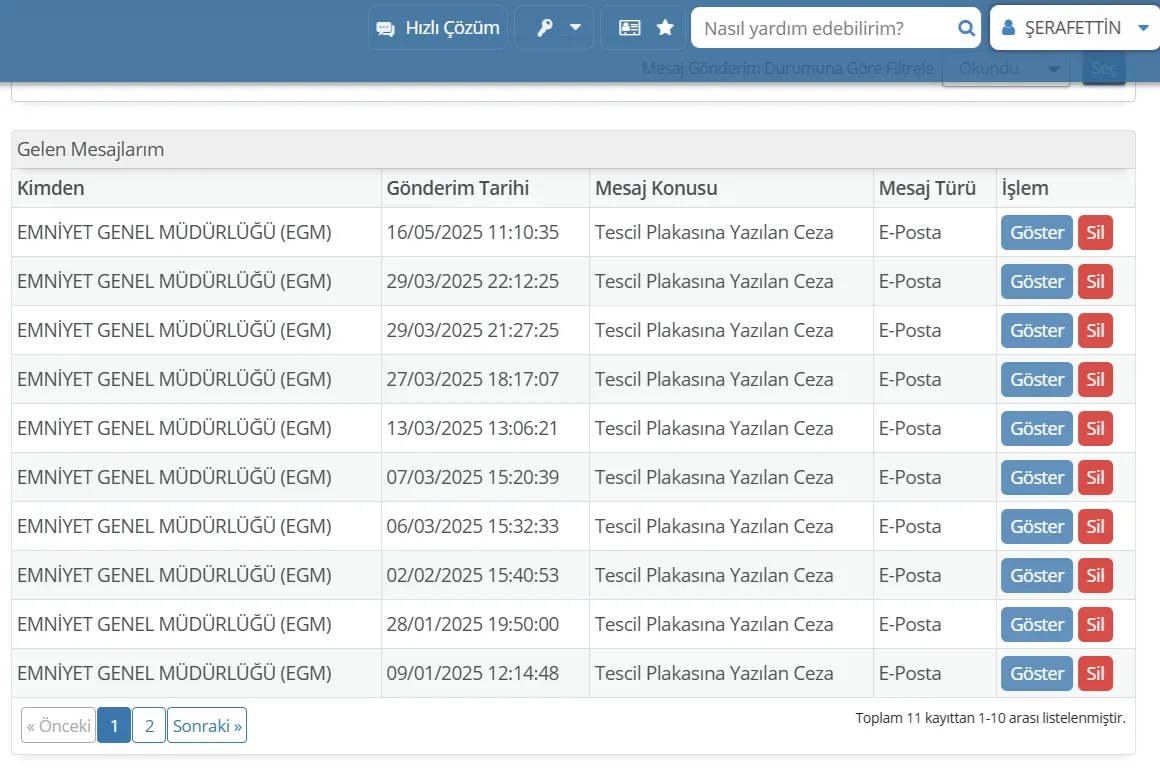
Task: Delete message dated 29/03/2025 21:27:25
Action: (1095, 330)
